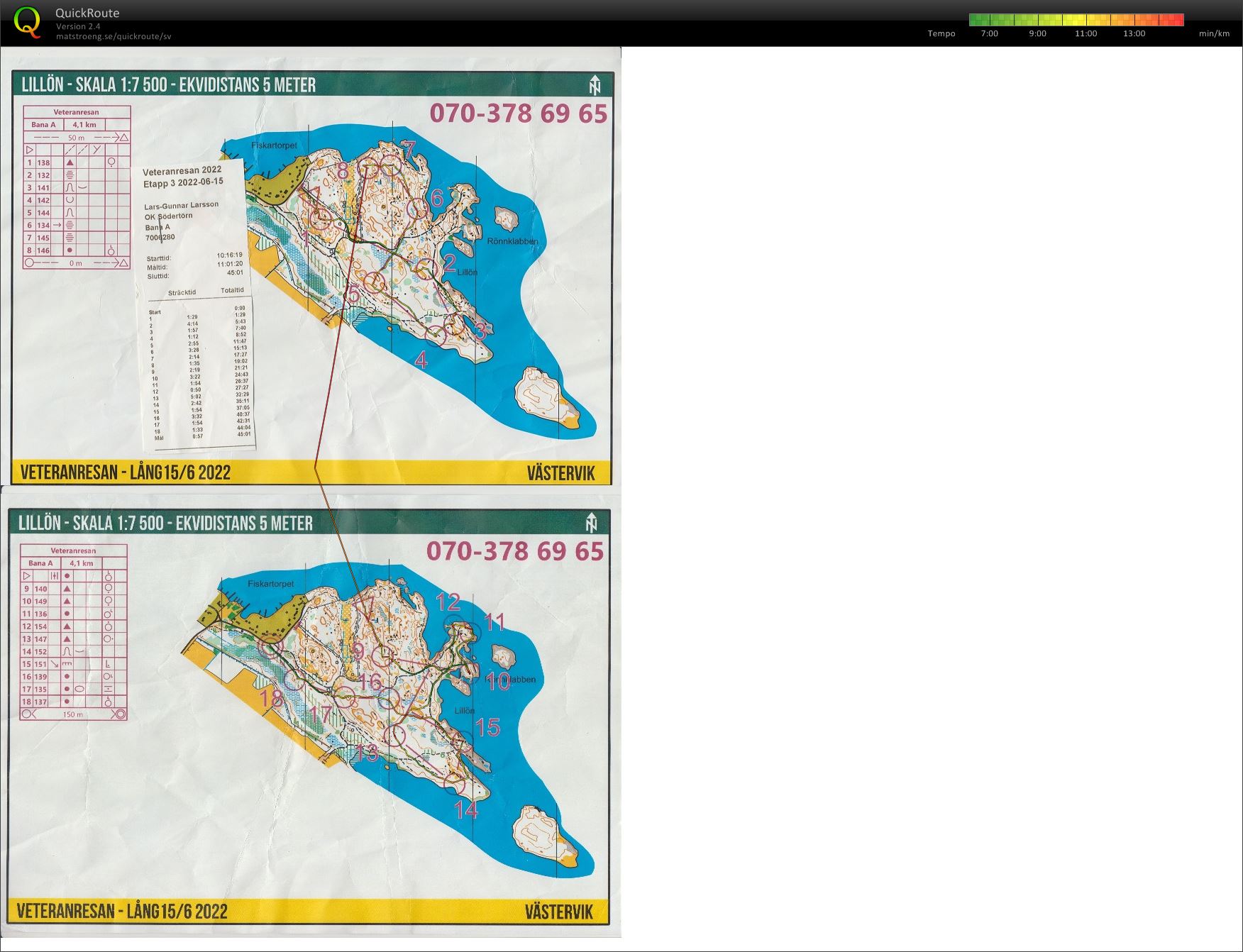
Task: Click control number 6 on the map
Action: point(437,198)
